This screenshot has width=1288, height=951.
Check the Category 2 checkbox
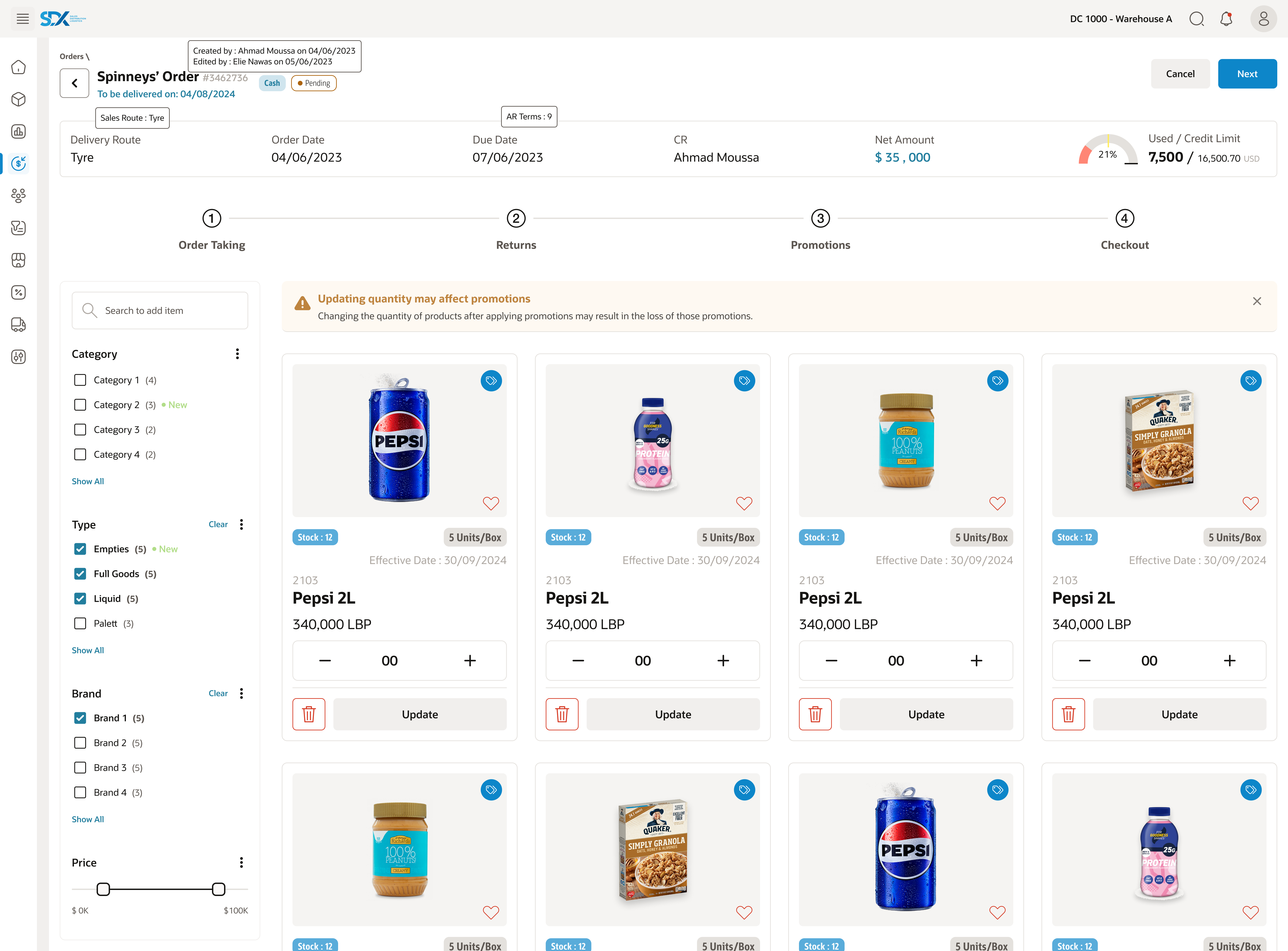pos(80,405)
